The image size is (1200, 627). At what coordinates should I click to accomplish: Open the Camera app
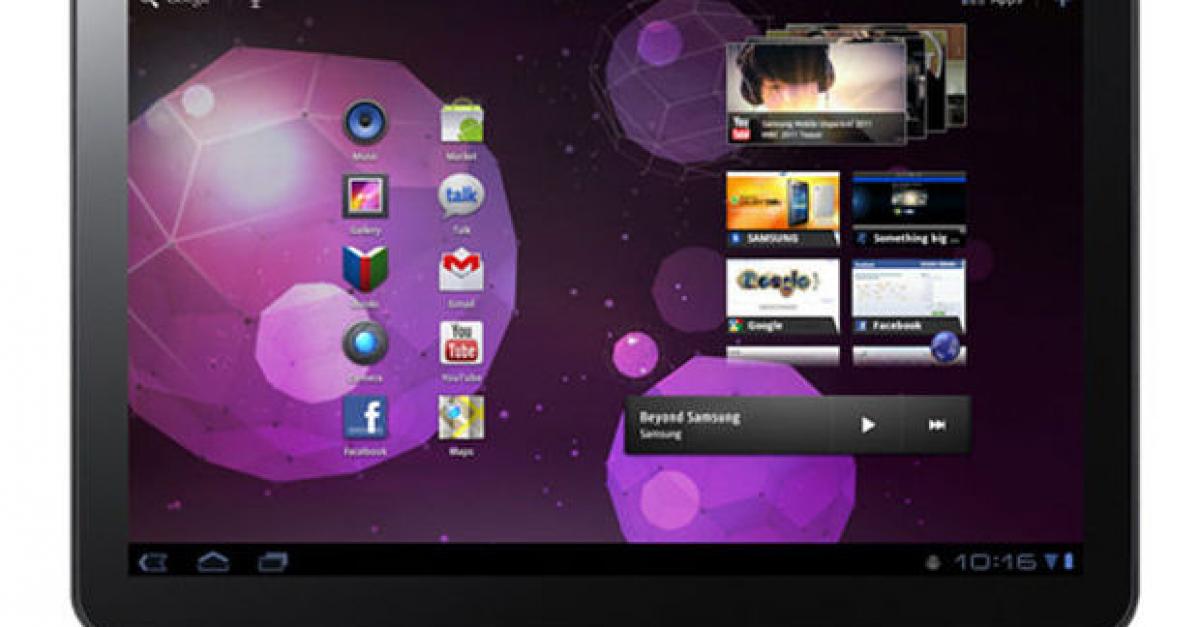coord(365,344)
